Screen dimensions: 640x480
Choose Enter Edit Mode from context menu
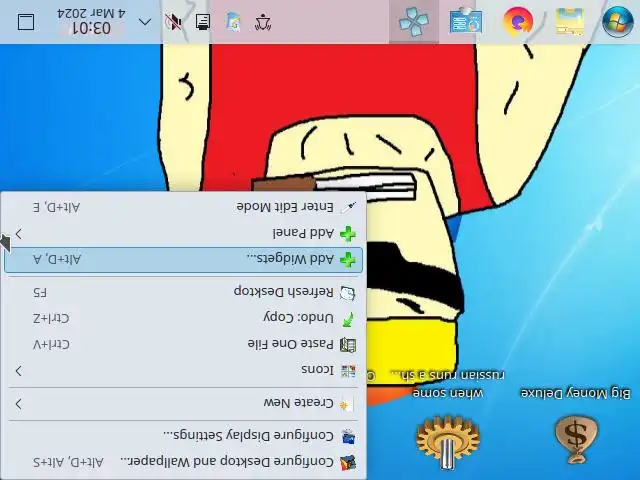pos(183,207)
